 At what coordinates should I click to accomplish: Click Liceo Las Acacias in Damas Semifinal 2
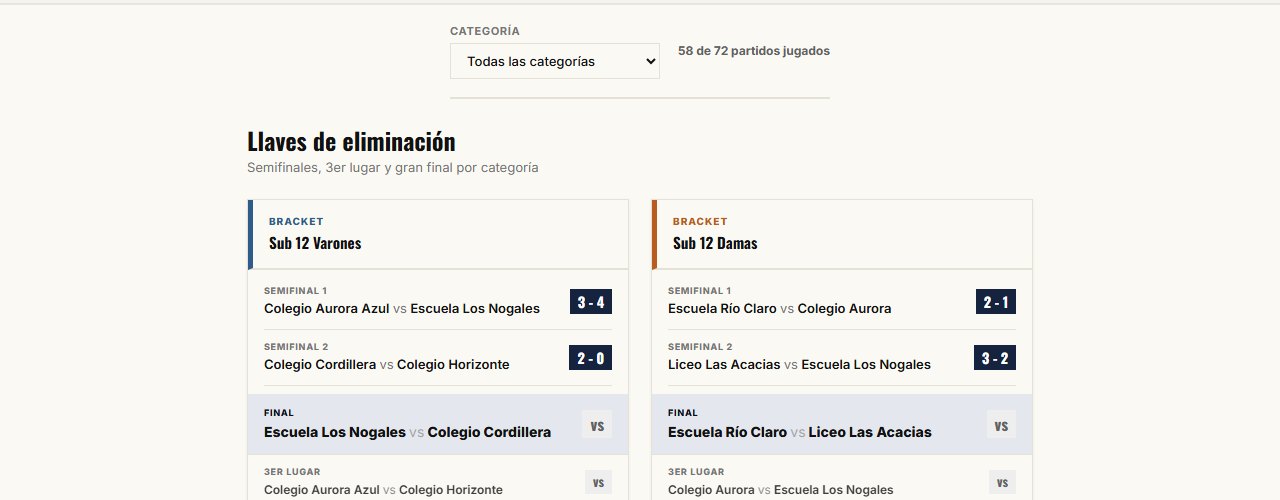pyautogui.click(x=724, y=364)
